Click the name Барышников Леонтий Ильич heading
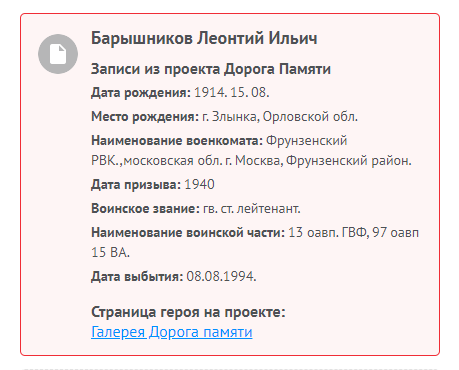 [204, 38]
